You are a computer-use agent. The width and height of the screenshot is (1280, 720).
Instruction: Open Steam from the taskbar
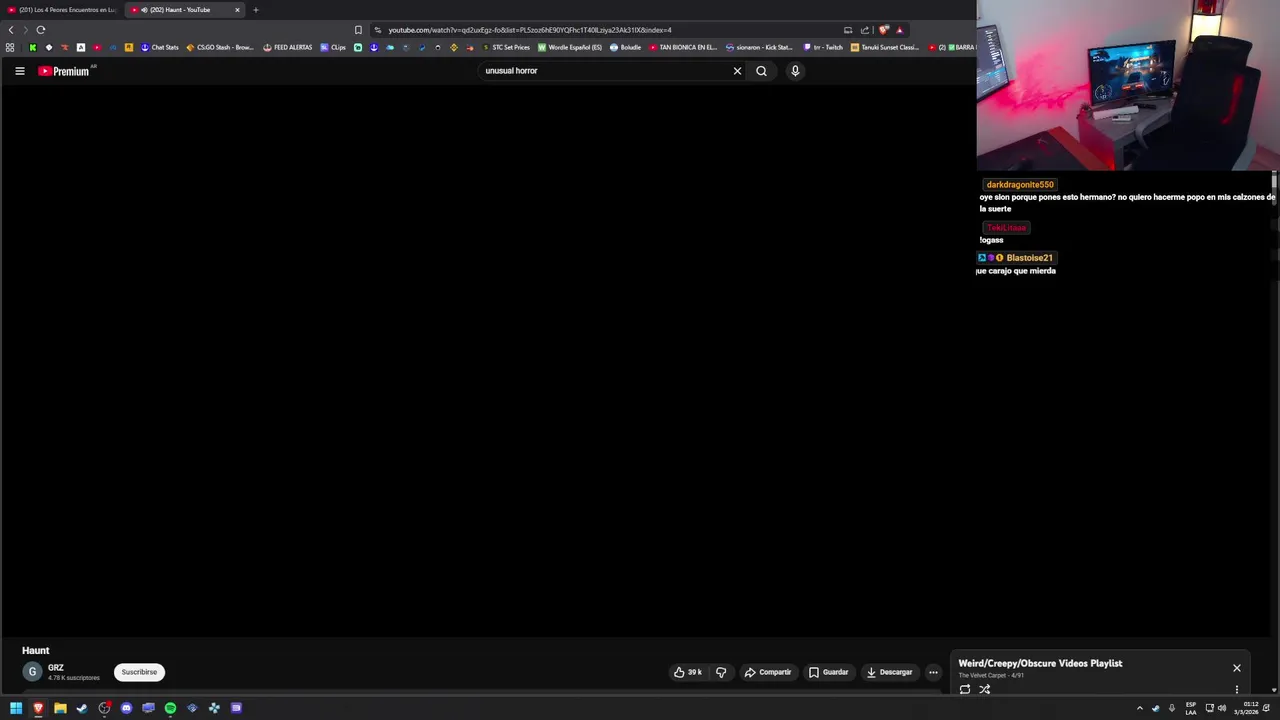click(x=82, y=708)
